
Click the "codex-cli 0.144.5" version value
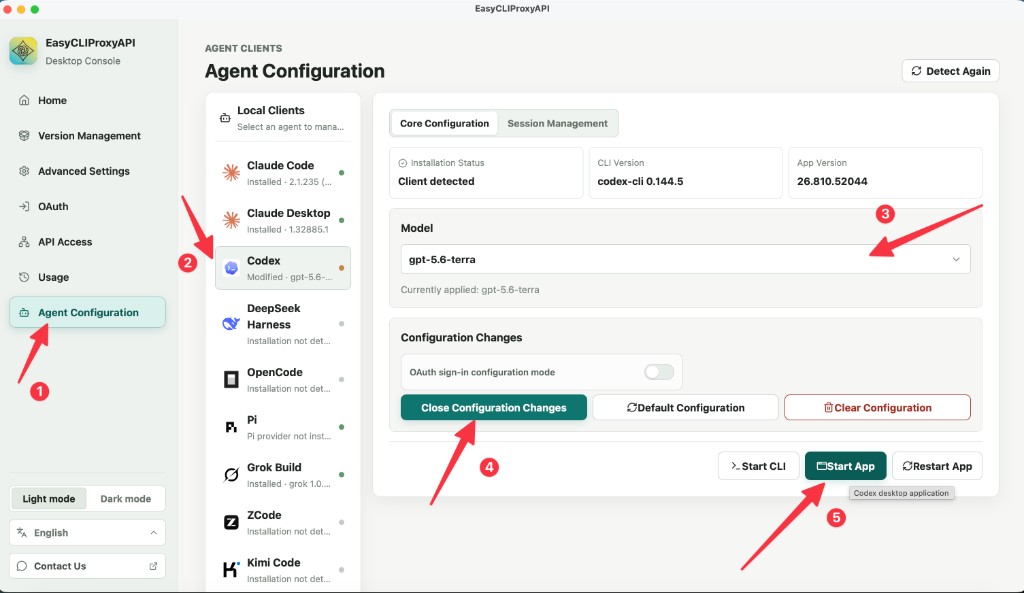(x=640, y=181)
